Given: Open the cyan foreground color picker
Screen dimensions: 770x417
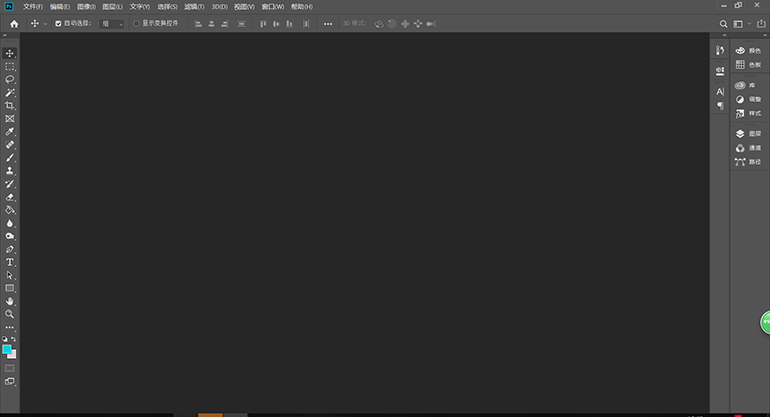Looking at the screenshot, I should [x=6, y=349].
